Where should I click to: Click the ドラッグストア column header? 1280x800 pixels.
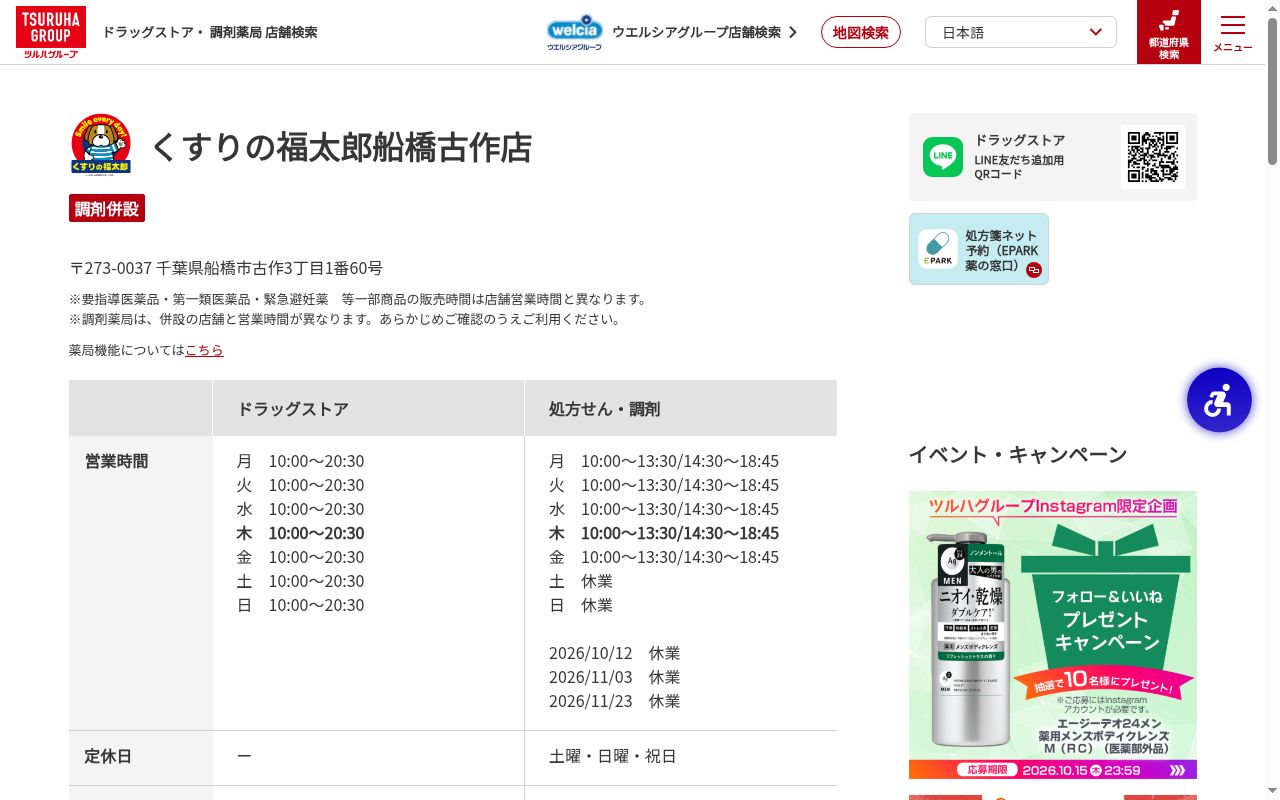tap(368, 408)
